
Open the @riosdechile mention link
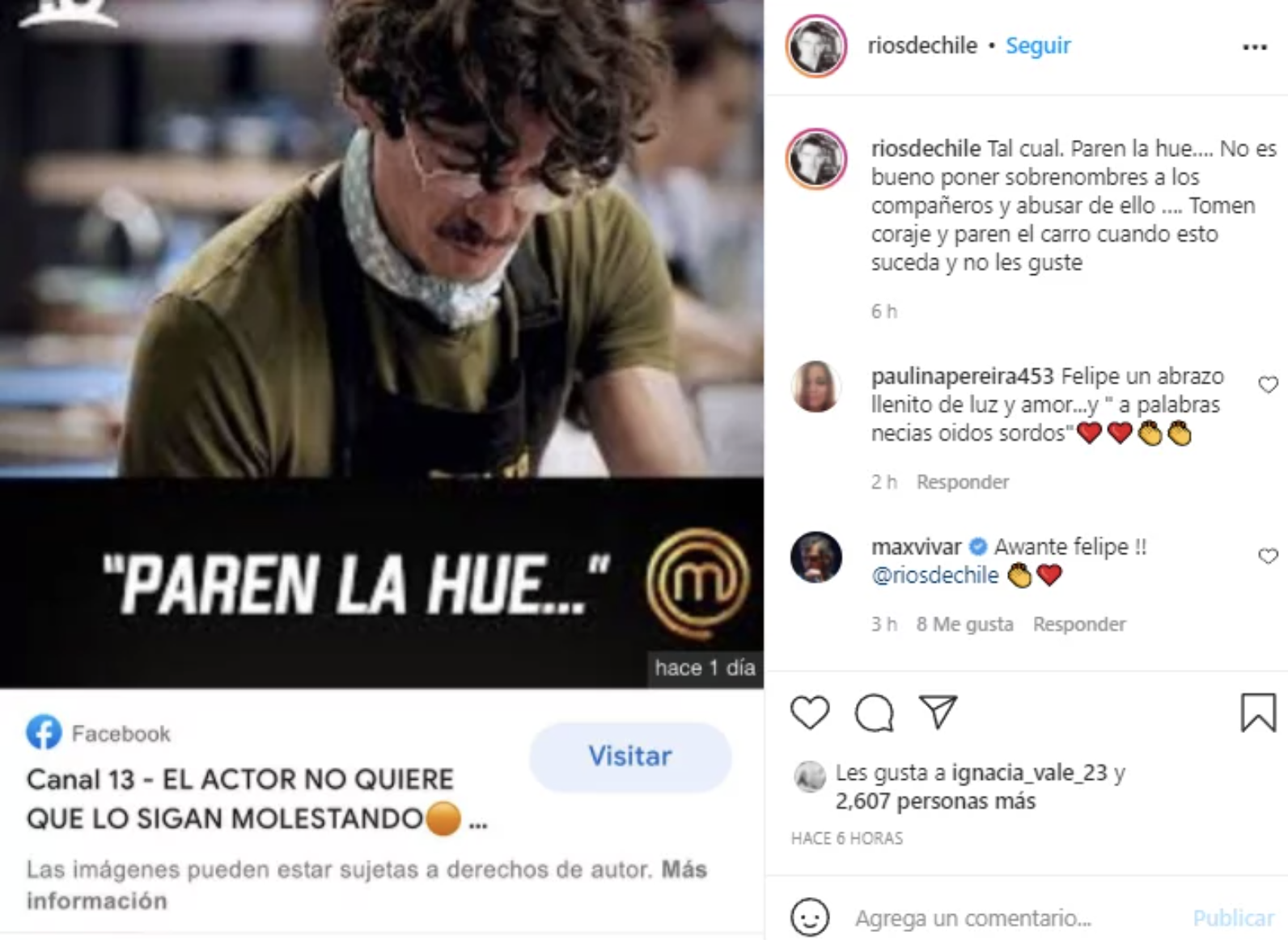(935, 575)
